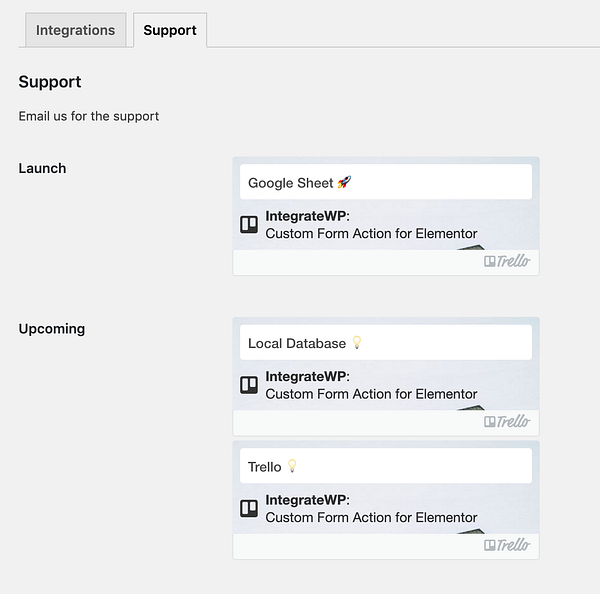Open IntegrateWP link in the Trello card
600x594 pixels.
point(305,500)
